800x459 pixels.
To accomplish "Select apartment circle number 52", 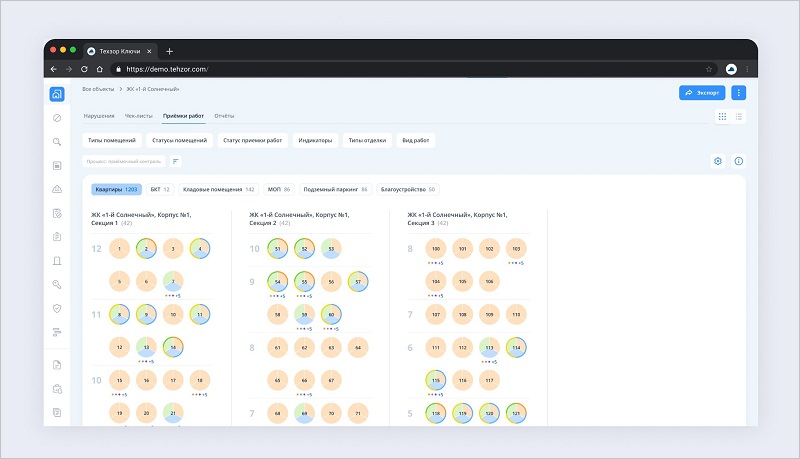I will coord(304,248).
